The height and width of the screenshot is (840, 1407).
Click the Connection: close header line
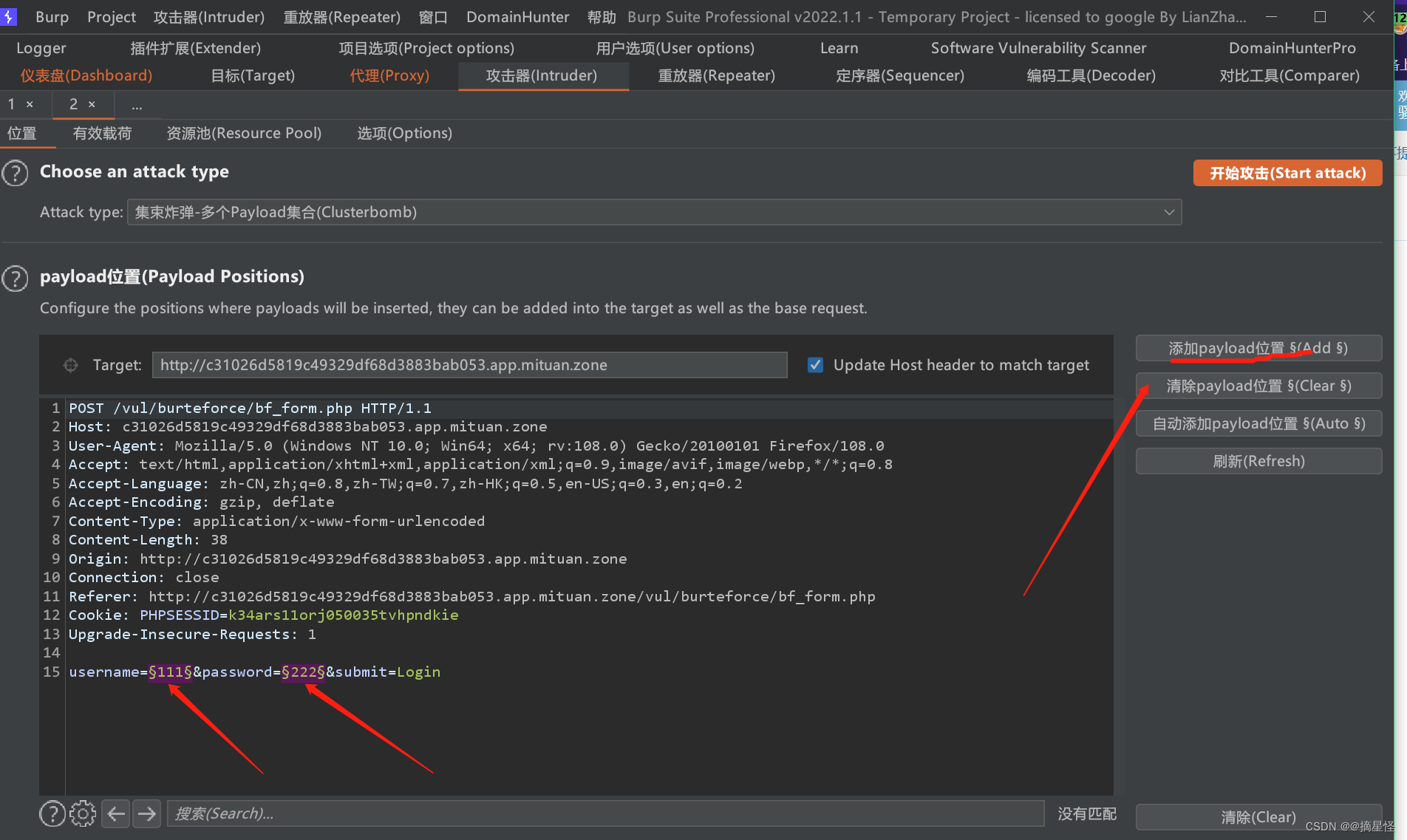(x=144, y=577)
